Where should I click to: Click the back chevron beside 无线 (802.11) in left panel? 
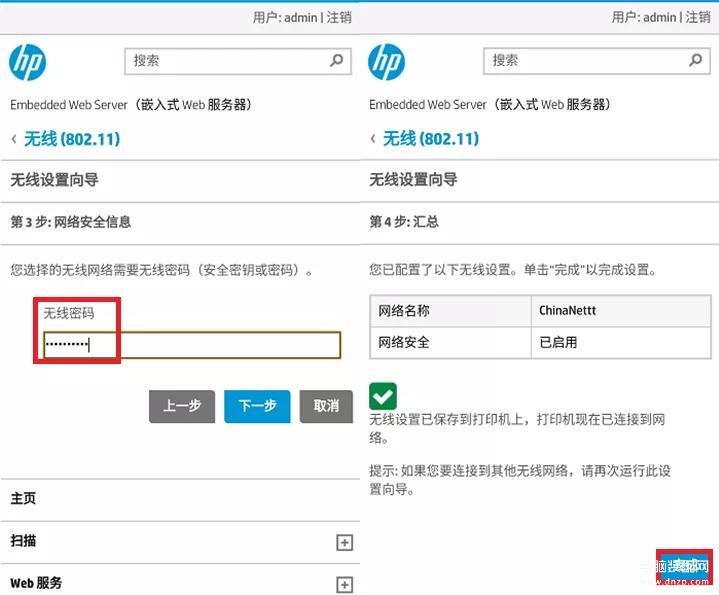14,139
